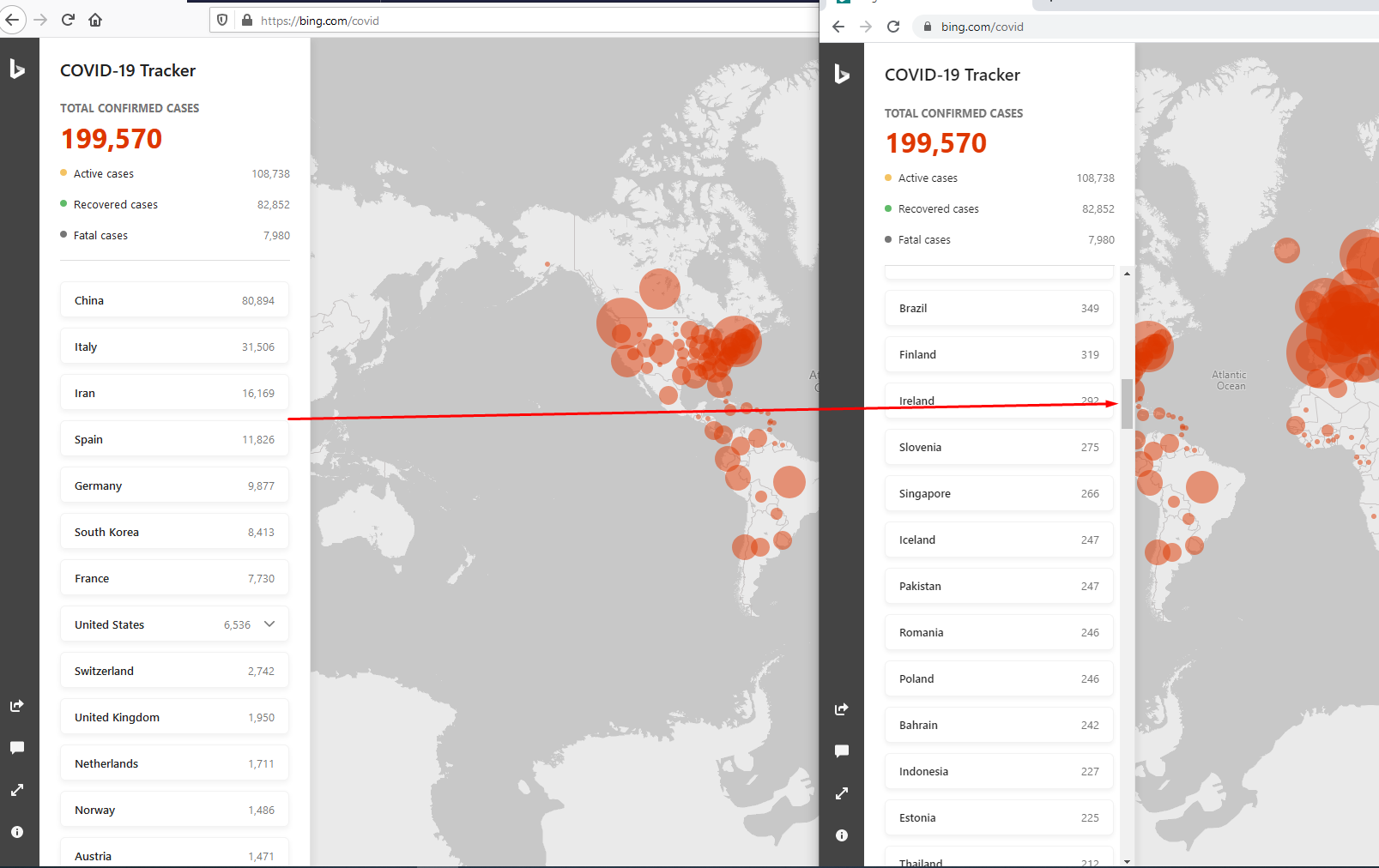Click the country list scrollbar up arrow in Chrome

[1127, 274]
